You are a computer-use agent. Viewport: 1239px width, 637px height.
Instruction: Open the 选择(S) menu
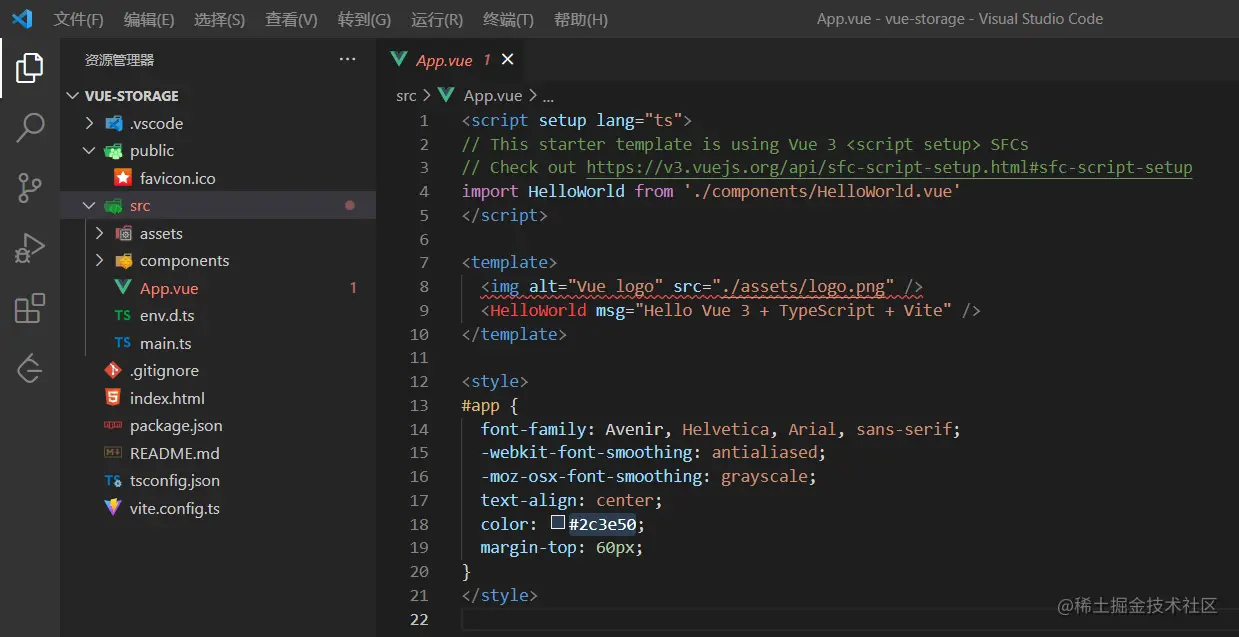[x=219, y=19]
